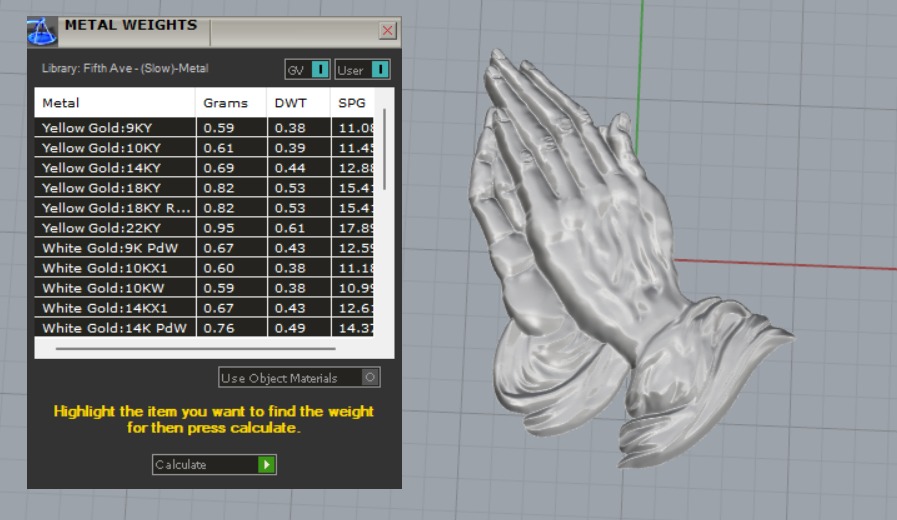Click the Metal Weights scale icon

pyautogui.click(x=42, y=31)
